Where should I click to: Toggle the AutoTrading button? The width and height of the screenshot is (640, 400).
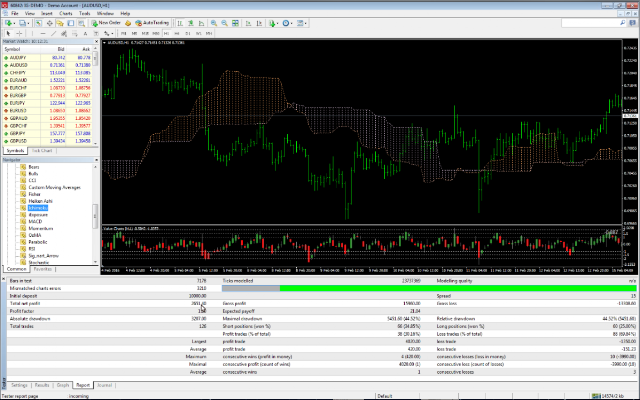(x=152, y=23)
